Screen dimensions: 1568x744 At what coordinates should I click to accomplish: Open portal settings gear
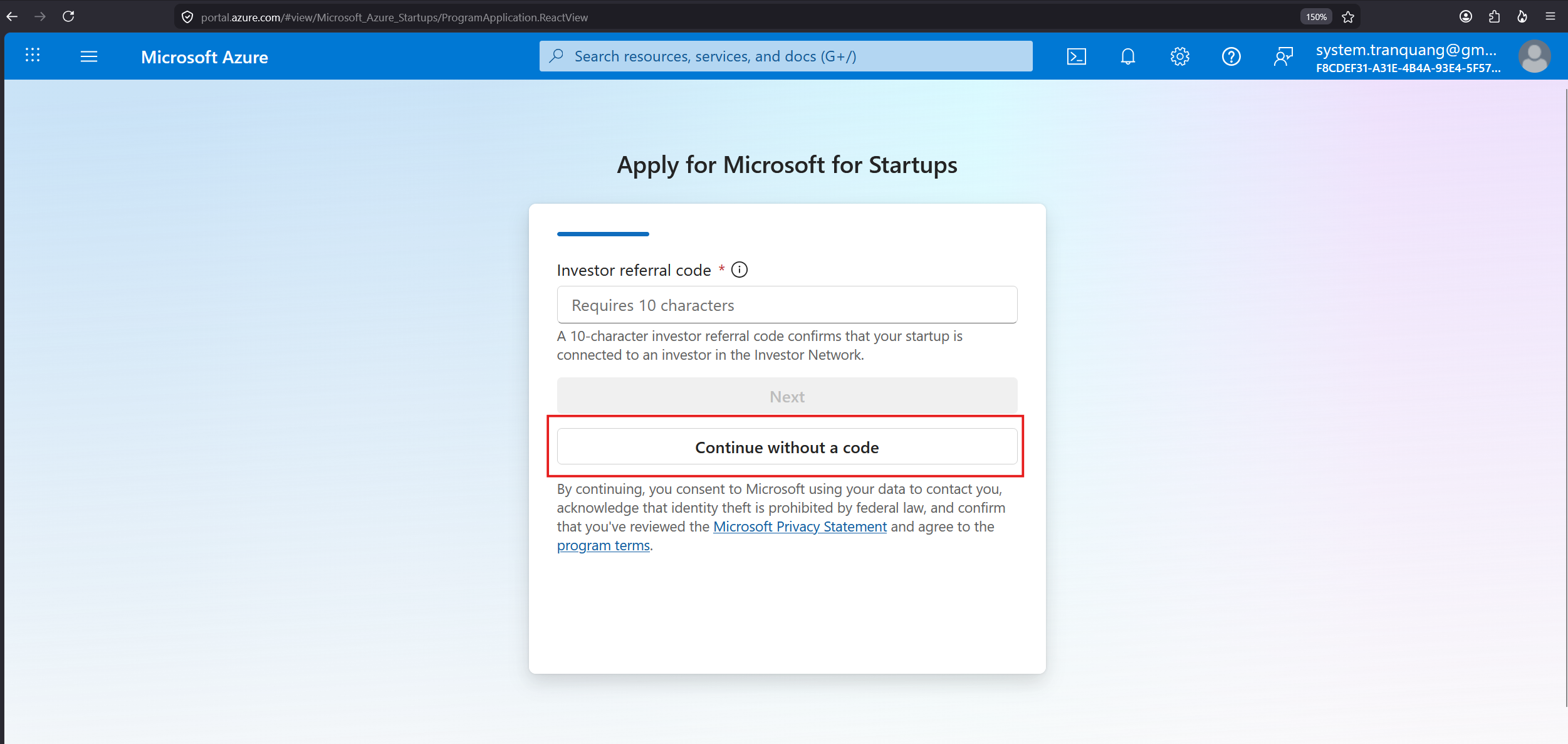[x=1179, y=56]
